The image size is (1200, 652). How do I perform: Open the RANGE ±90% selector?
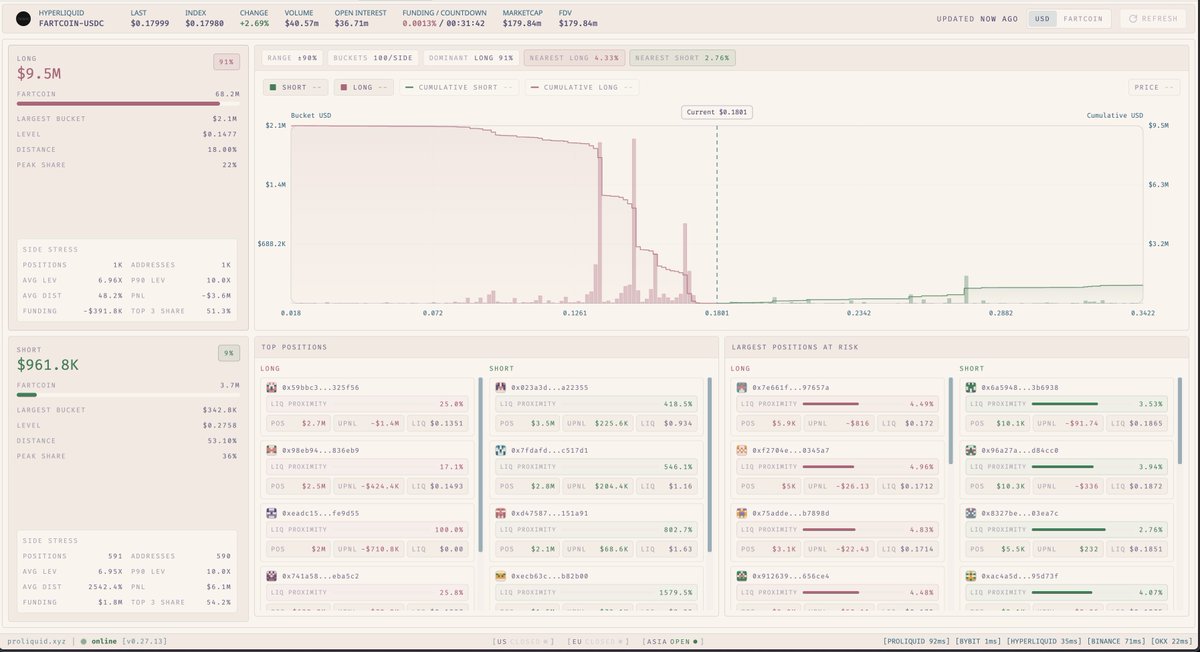[x=293, y=58]
